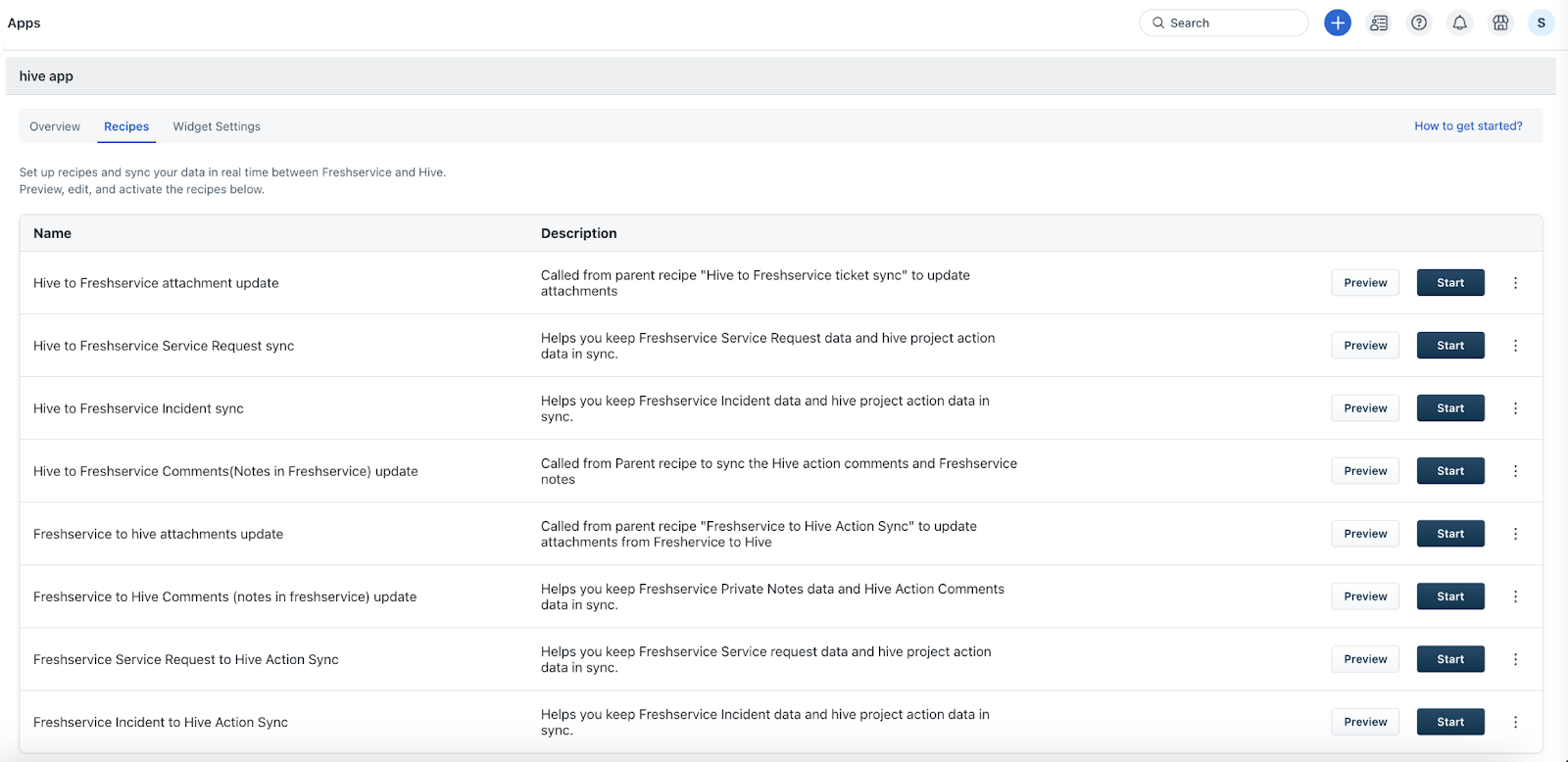Click the How to get started? link
Screen dimensions: 1568x762
[1468, 125]
